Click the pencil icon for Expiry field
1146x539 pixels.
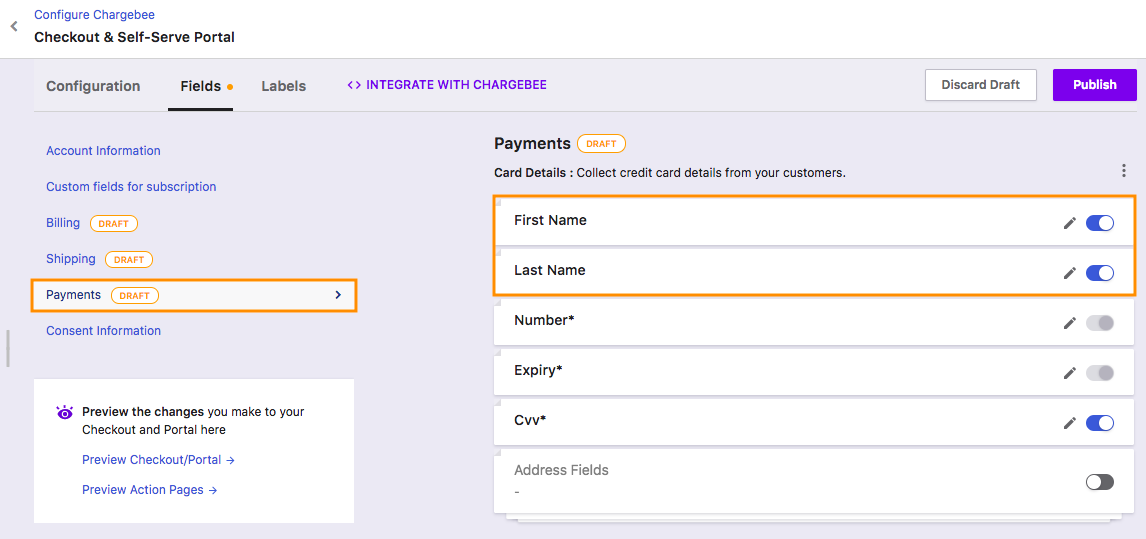coord(1069,373)
